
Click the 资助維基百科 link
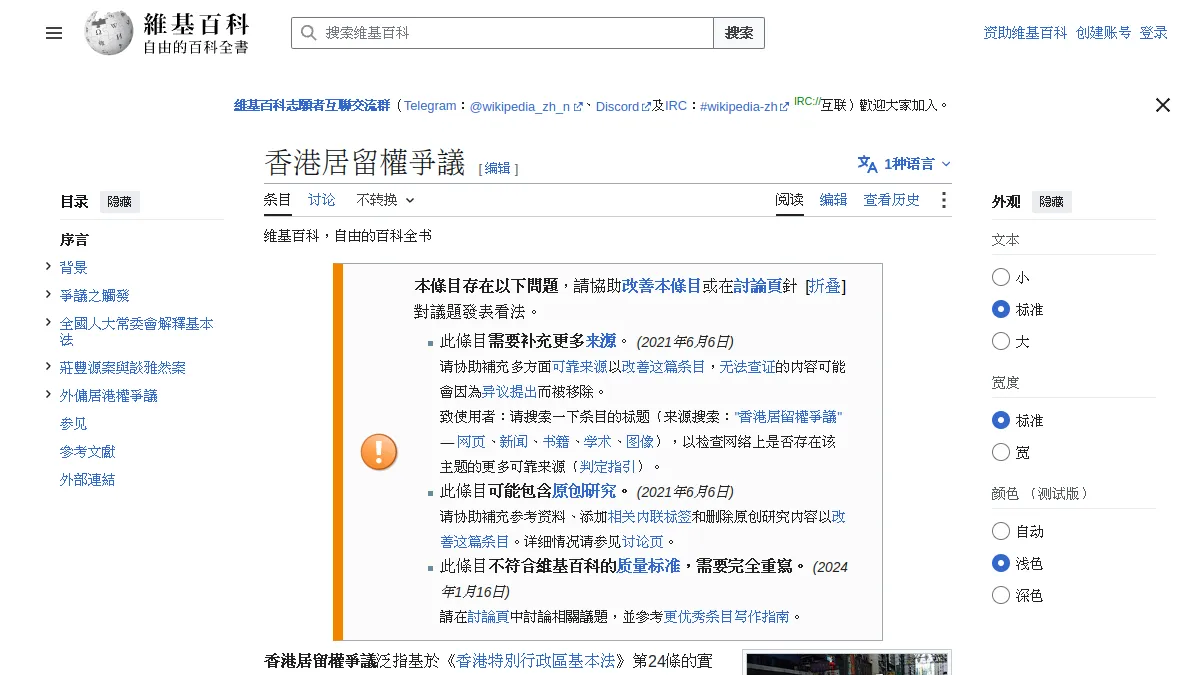(x=1026, y=33)
